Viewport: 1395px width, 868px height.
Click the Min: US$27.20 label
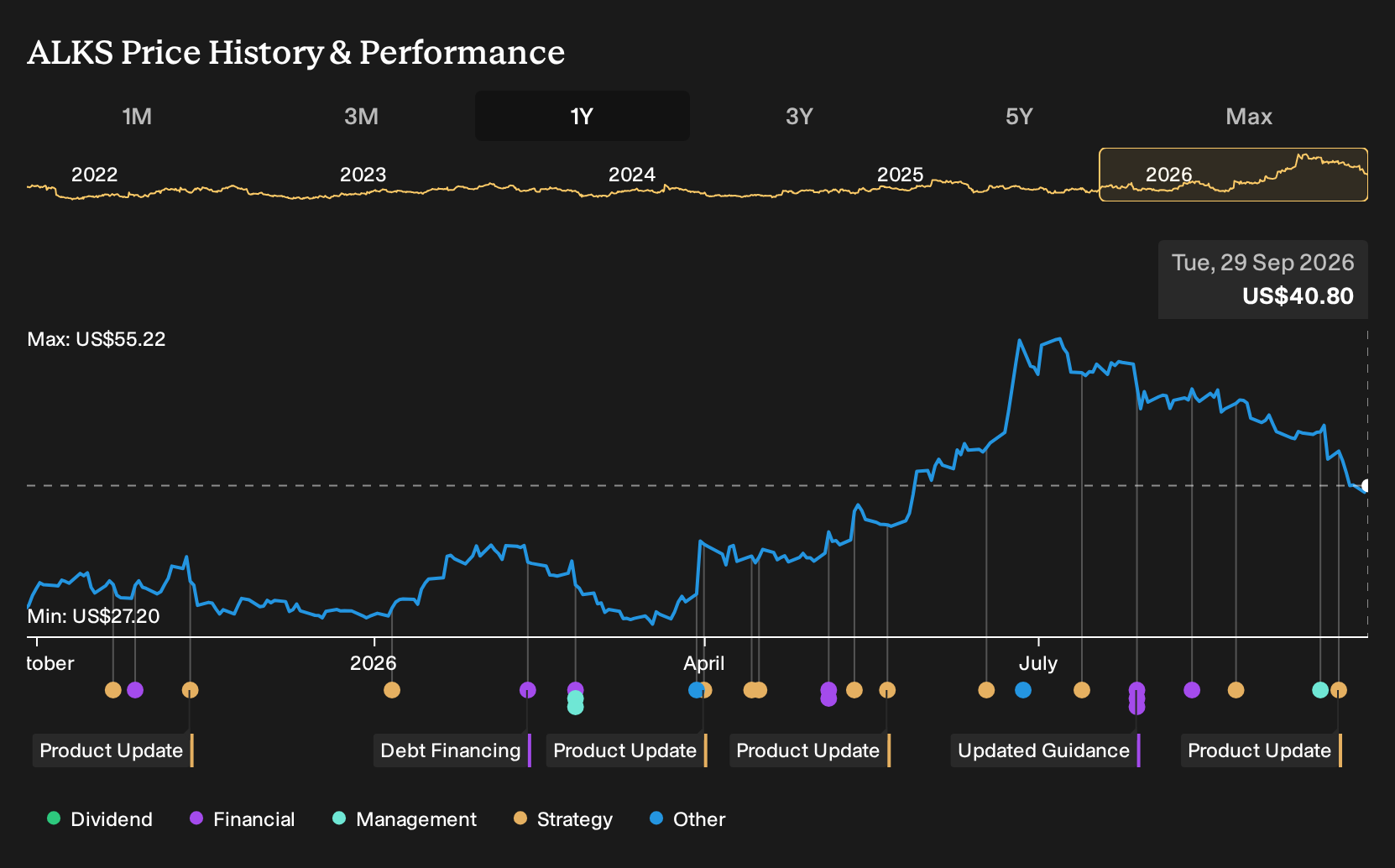pos(93,616)
